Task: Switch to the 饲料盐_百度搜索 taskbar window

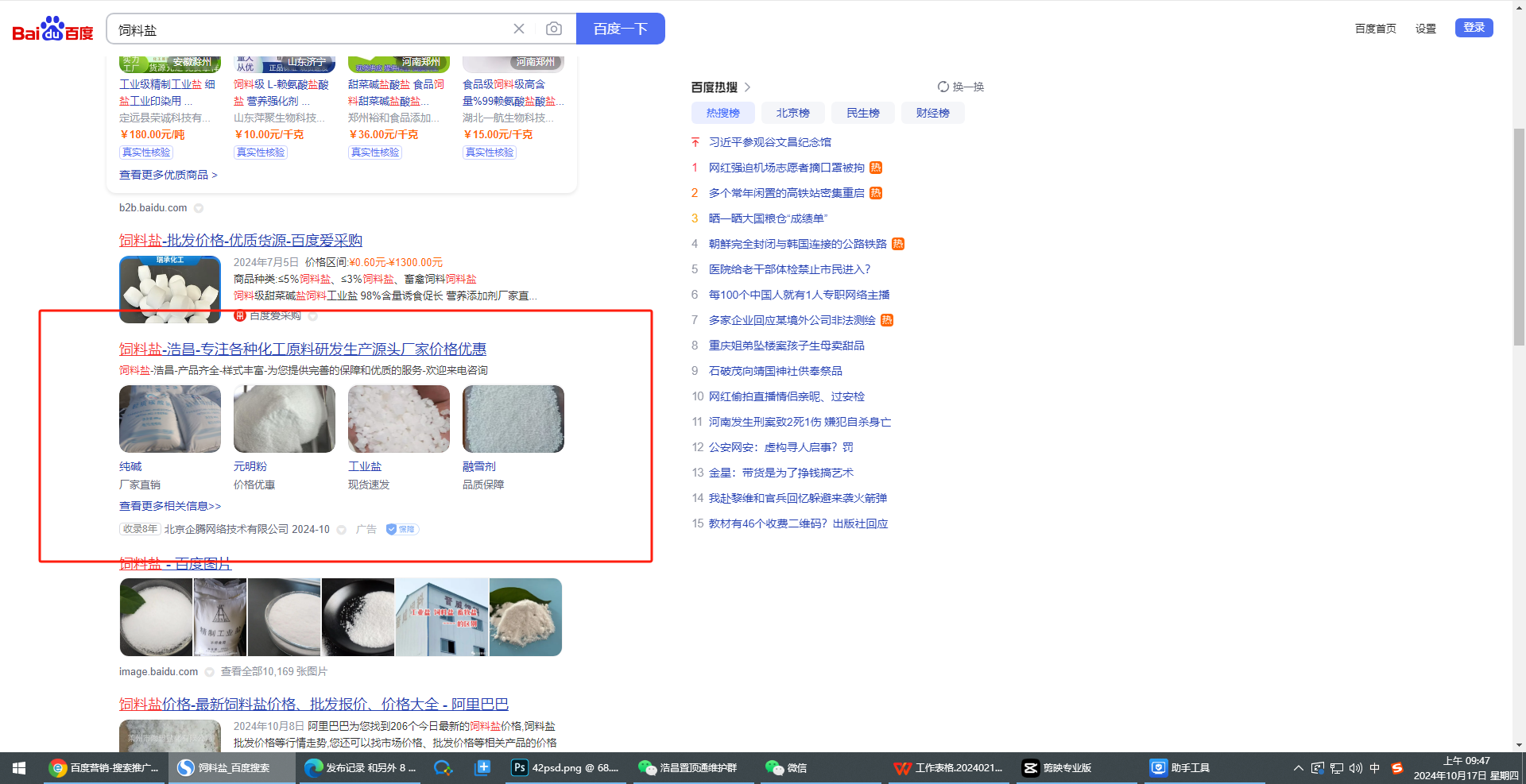Action: point(232,768)
